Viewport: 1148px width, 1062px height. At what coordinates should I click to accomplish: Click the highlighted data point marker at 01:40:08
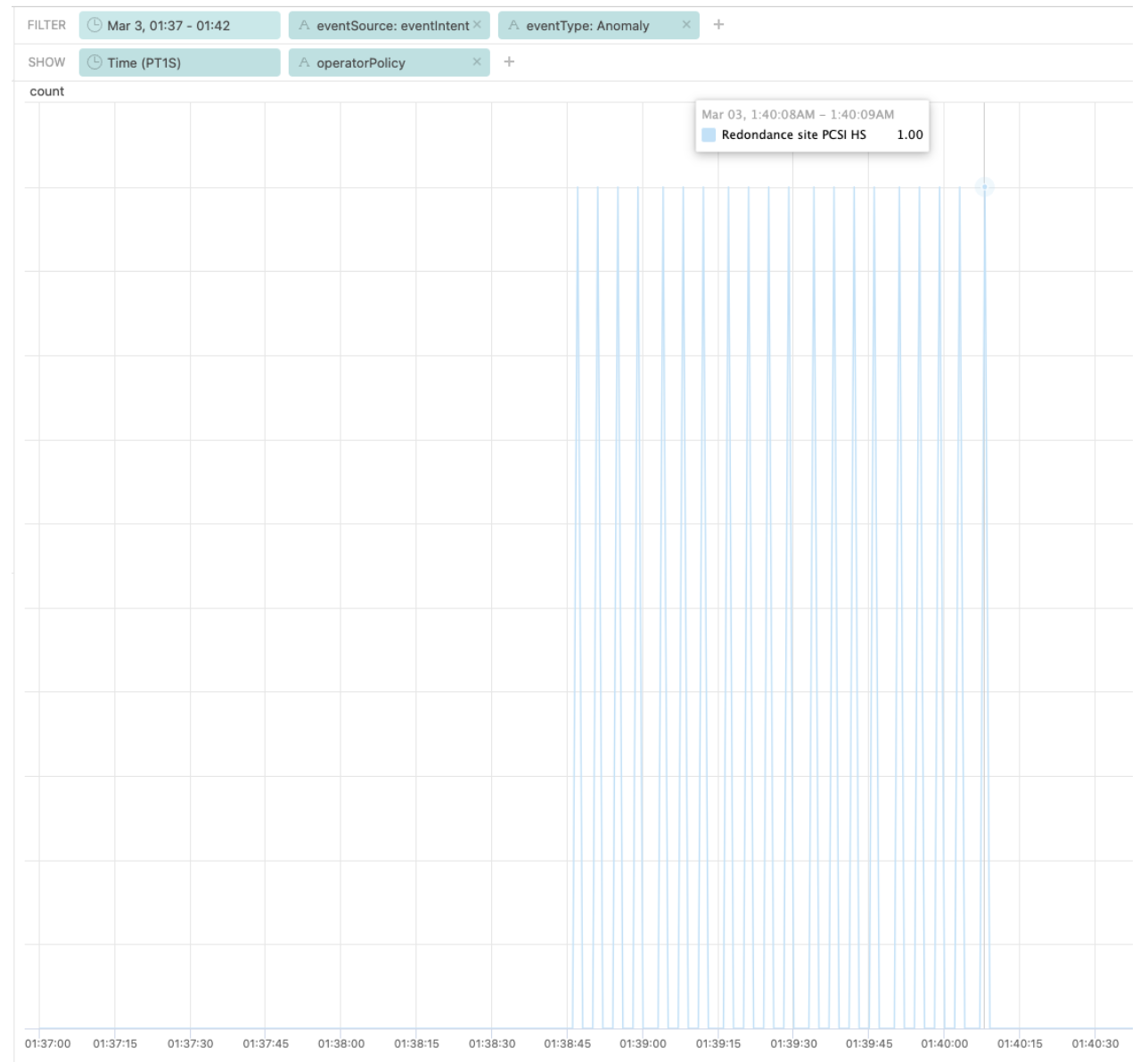click(984, 187)
